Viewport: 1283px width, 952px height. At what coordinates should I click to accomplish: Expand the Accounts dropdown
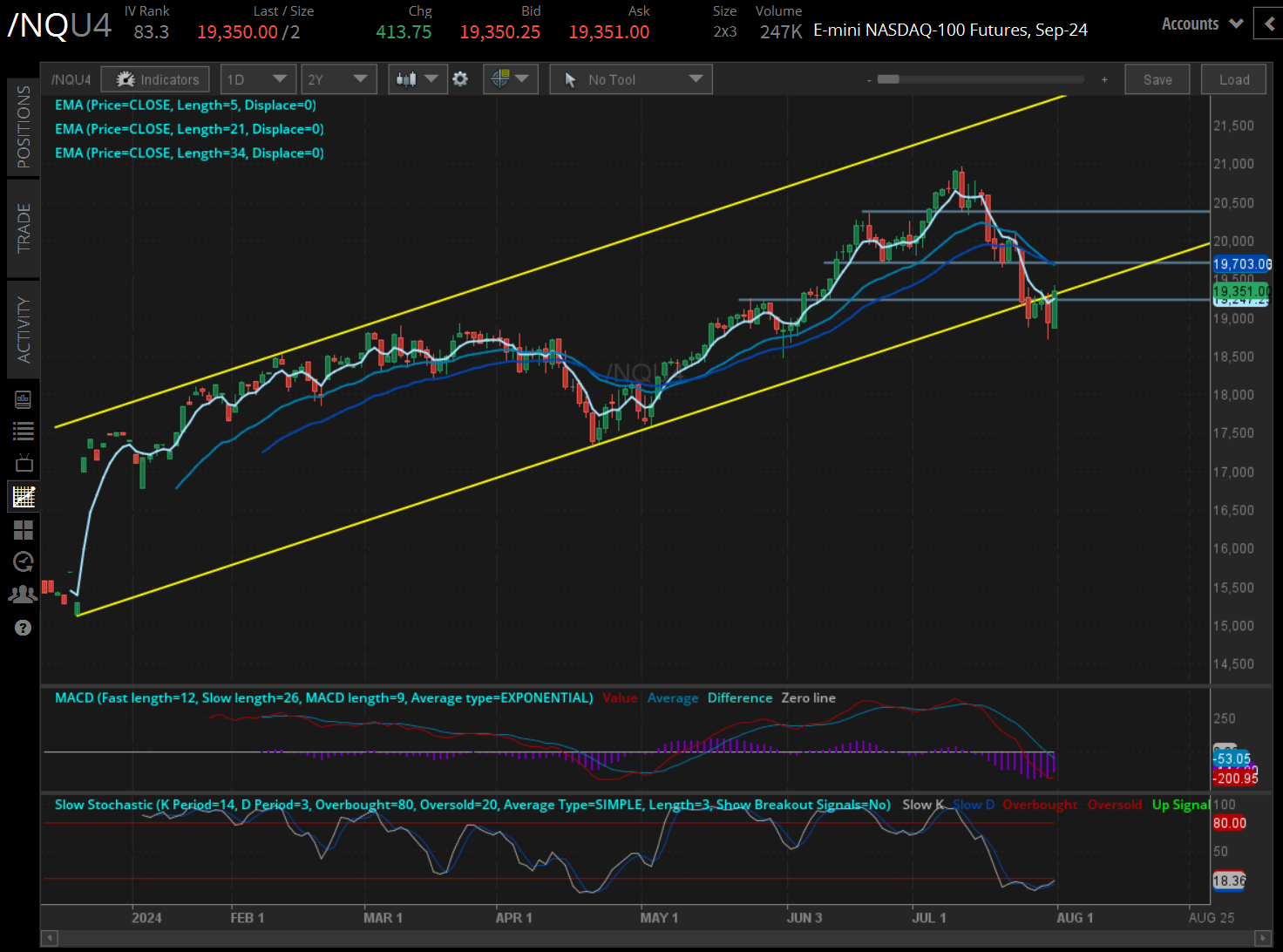[x=1202, y=24]
